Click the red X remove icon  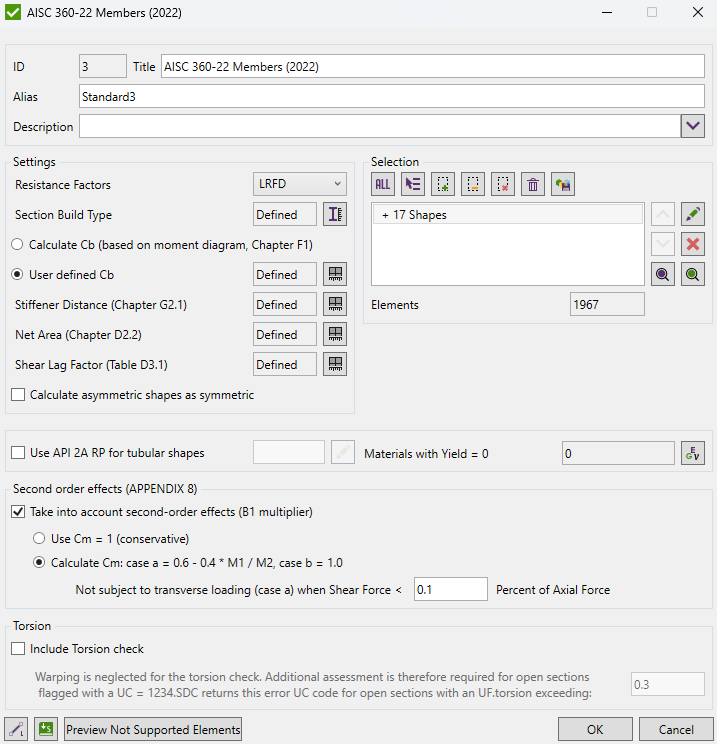tap(692, 244)
